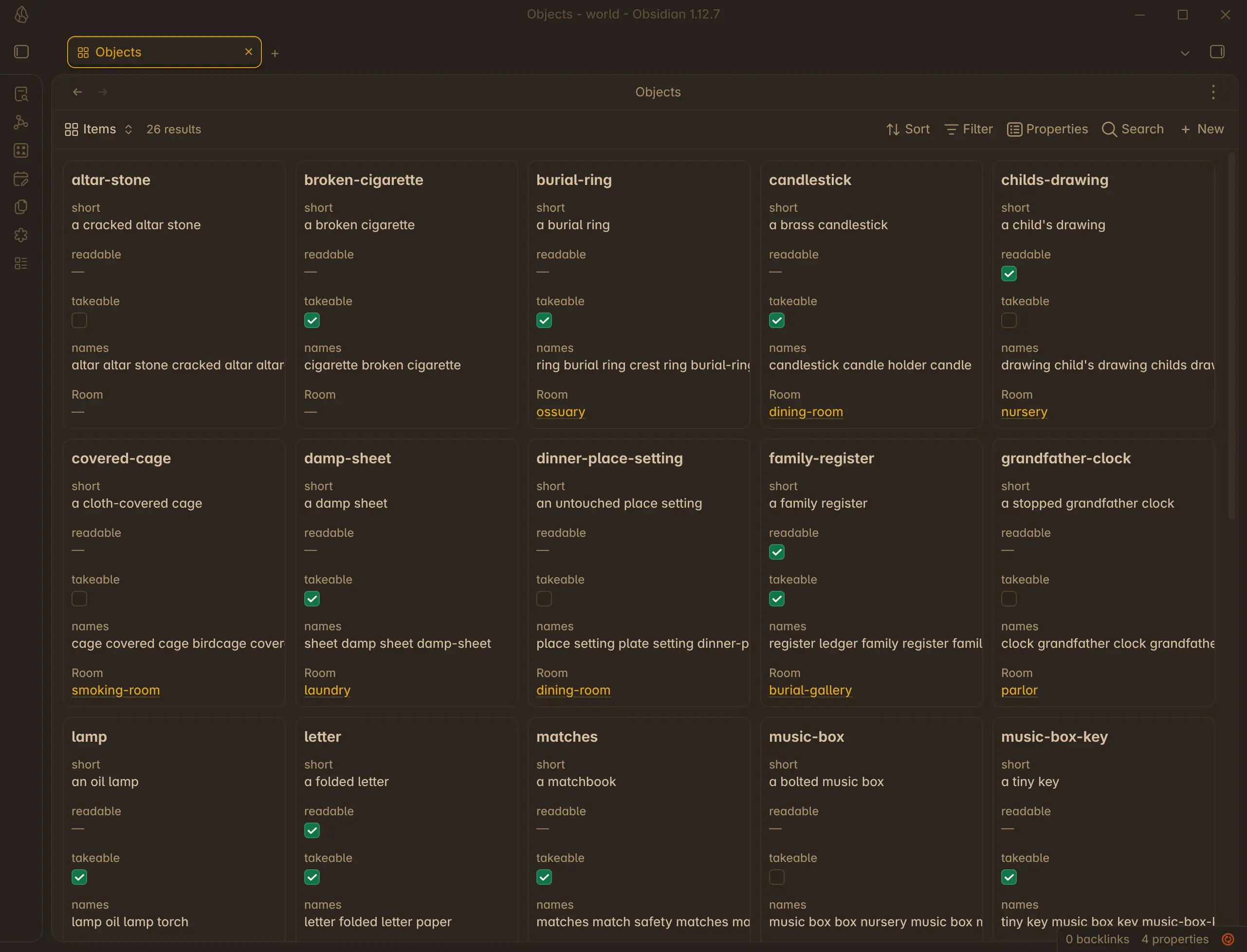This screenshot has height=952, width=1247.
Task: Open the quick switcher file search icon
Action: coord(21,94)
